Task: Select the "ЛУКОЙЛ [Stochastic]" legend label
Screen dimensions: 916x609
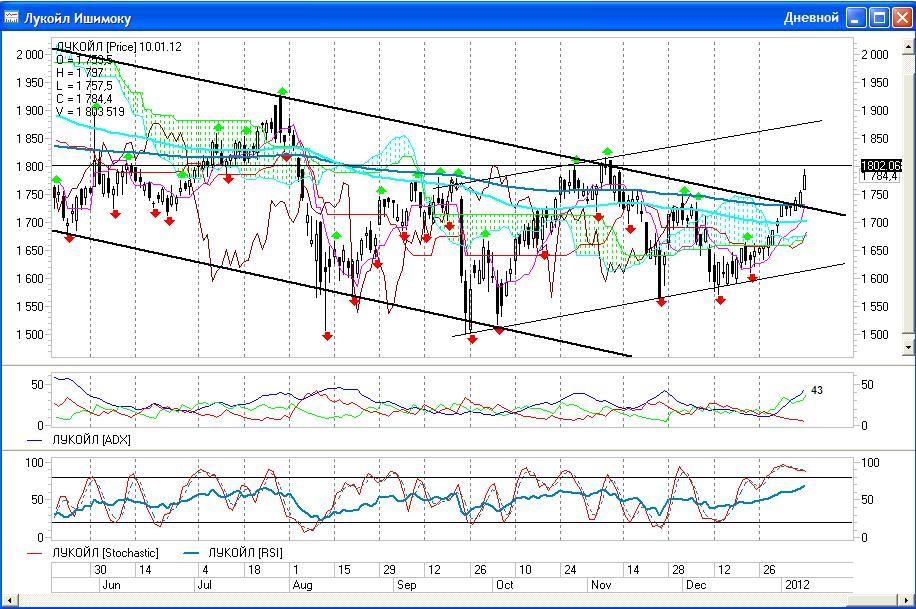Action: [x=106, y=552]
